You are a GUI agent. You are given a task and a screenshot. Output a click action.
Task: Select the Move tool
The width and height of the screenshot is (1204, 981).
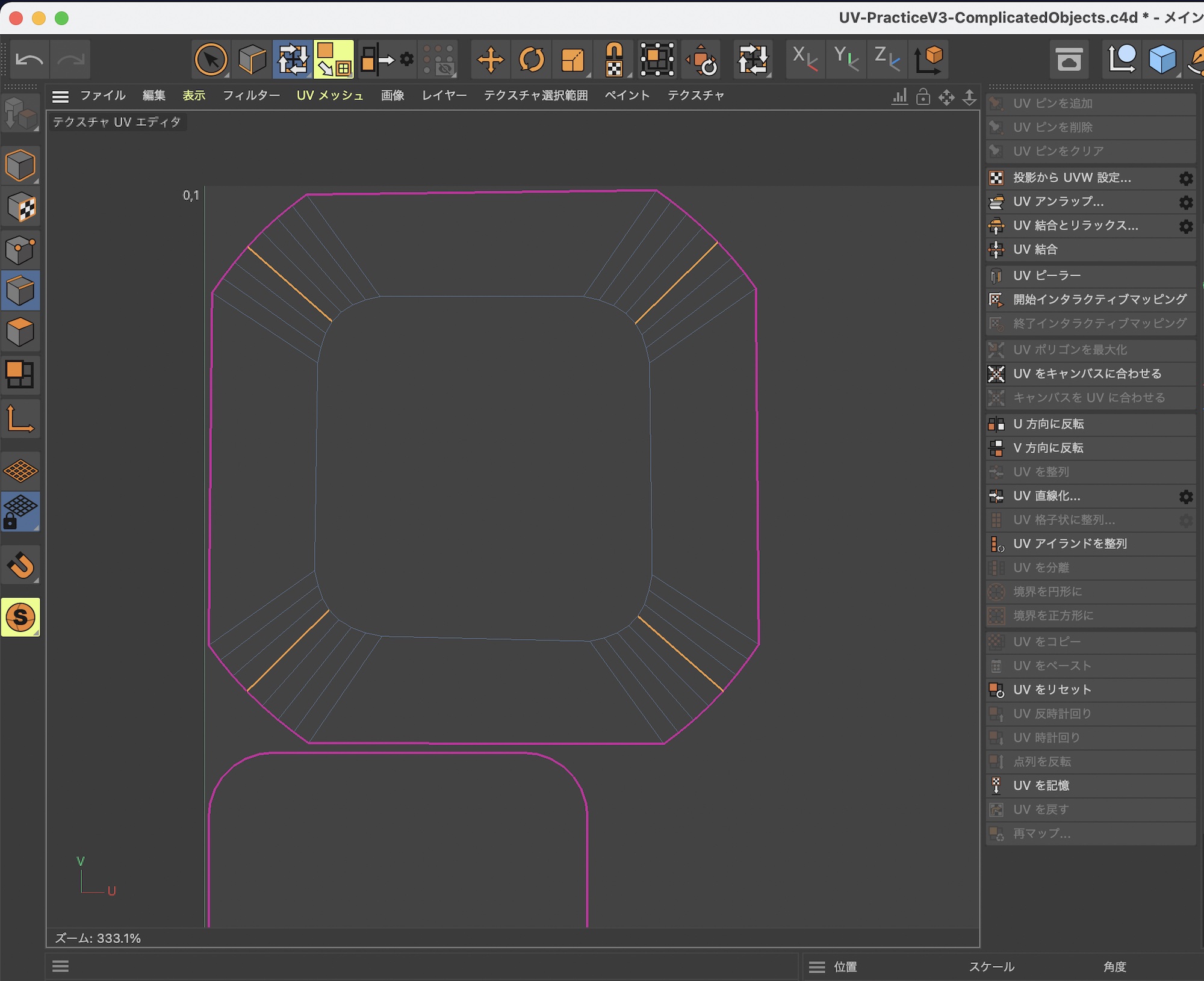click(x=491, y=60)
